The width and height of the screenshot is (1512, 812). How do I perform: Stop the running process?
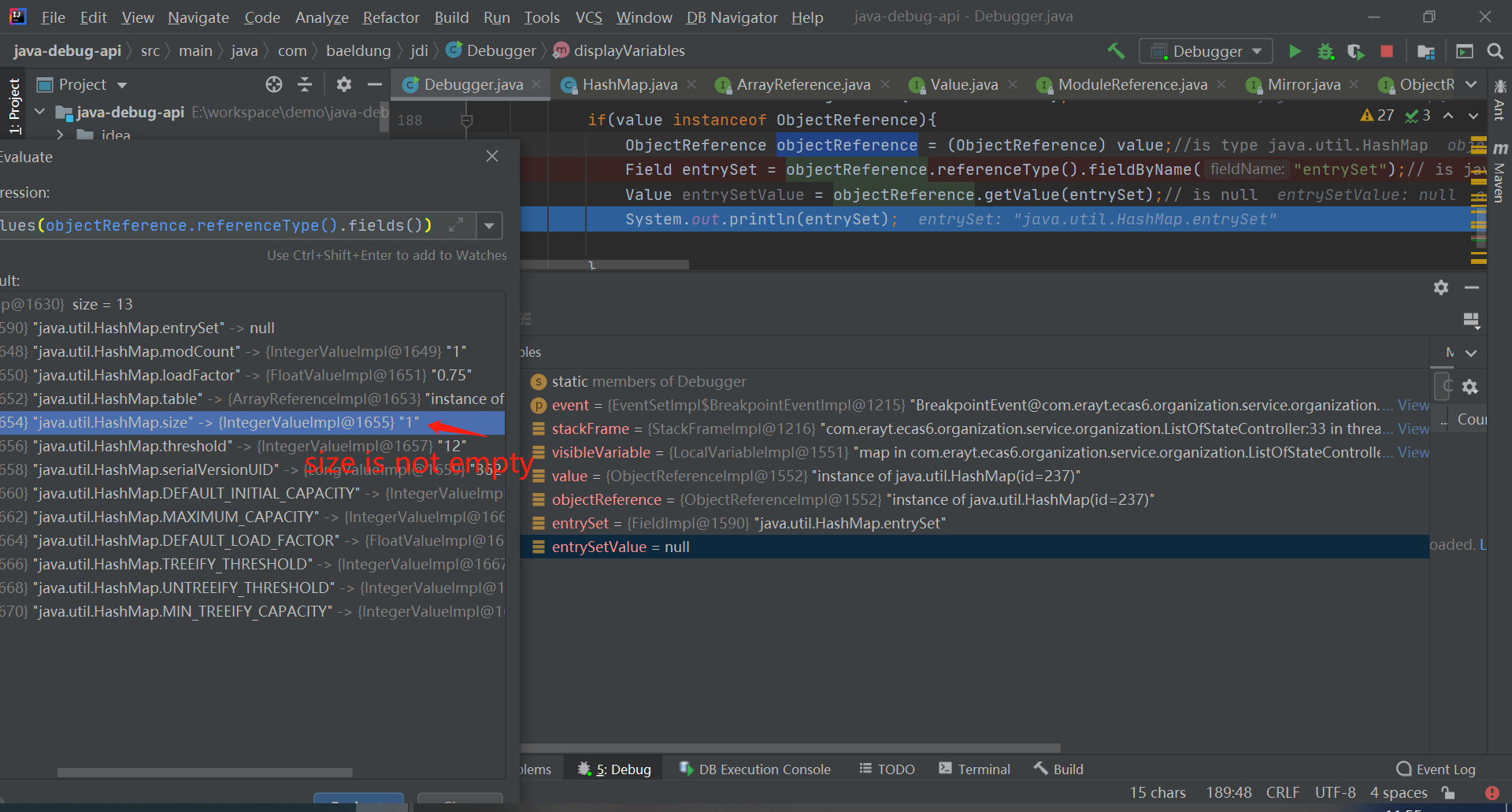click(x=1387, y=51)
